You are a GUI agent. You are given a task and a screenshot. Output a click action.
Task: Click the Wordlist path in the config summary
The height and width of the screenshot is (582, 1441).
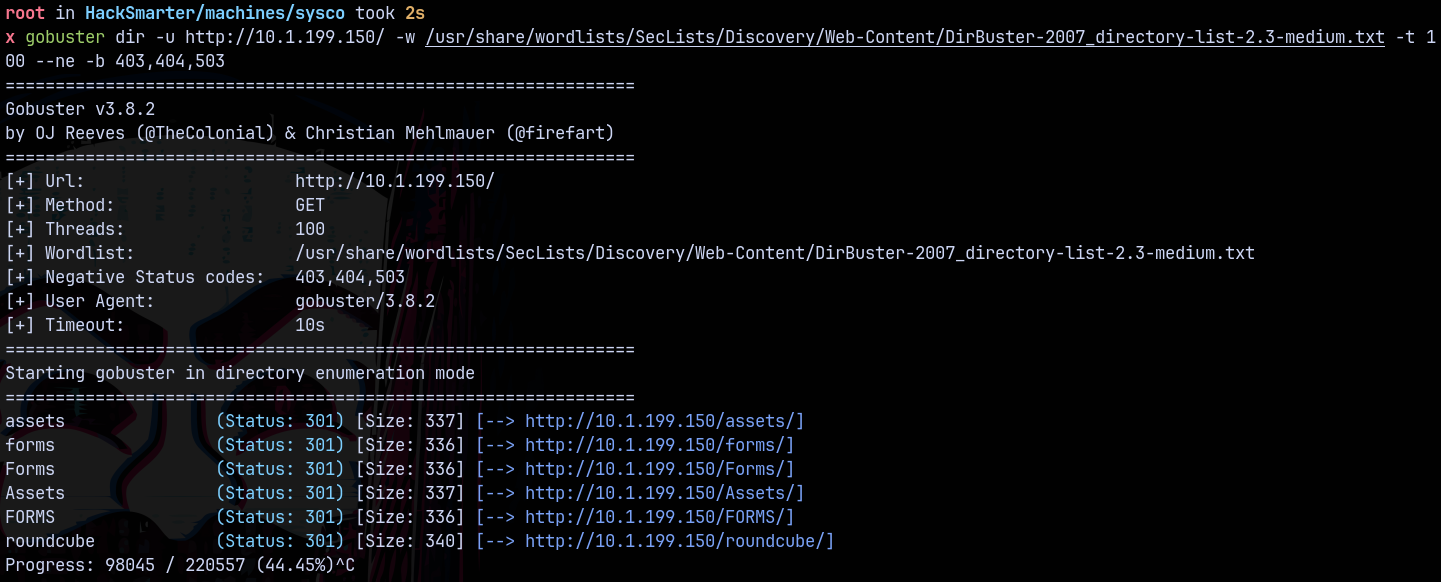(x=775, y=253)
